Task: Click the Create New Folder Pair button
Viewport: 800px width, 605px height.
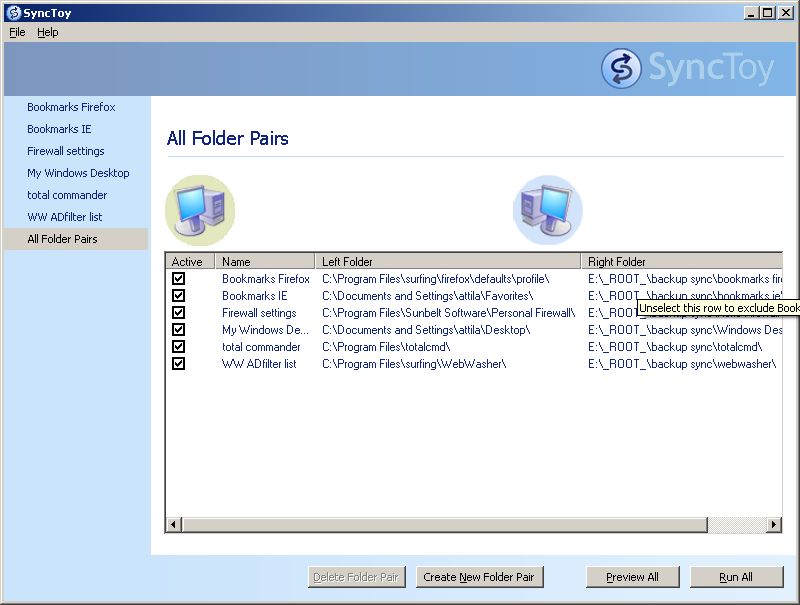Action: (479, 577)
